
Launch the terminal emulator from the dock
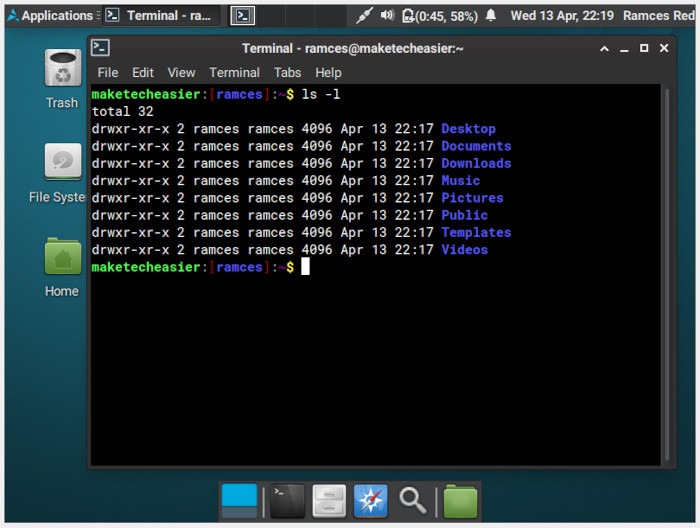coord(287,501)
